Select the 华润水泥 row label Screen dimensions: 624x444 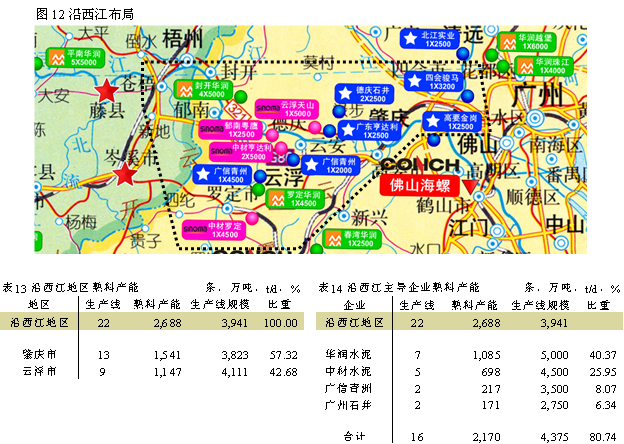click(x=348, y=354)
